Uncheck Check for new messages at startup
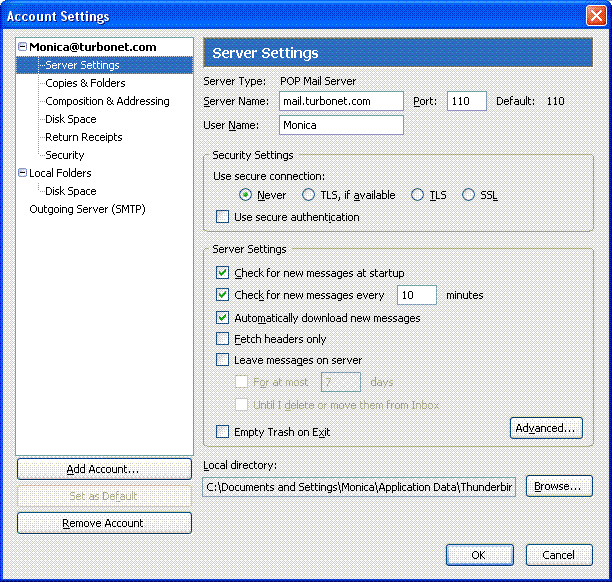The width and height of the screenshot is (612, 582). click(223, 273)
